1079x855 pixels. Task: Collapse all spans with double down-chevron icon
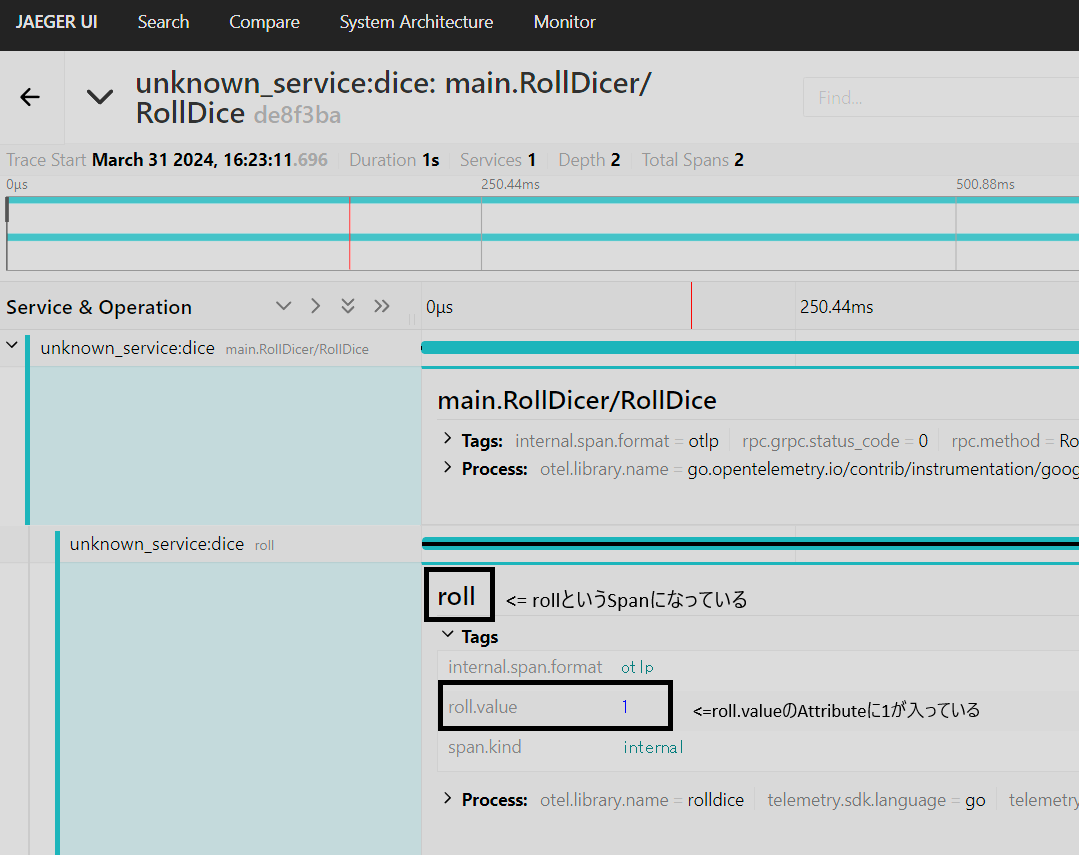[x=348, y=306]
